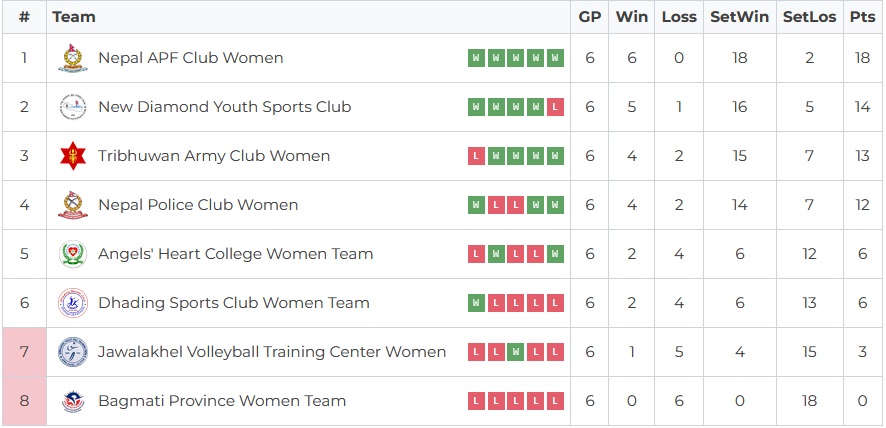This screenshot has width=886, height=428.
Task: Click the Dhading Sports Club team logo
Action: tap(72, 303)
